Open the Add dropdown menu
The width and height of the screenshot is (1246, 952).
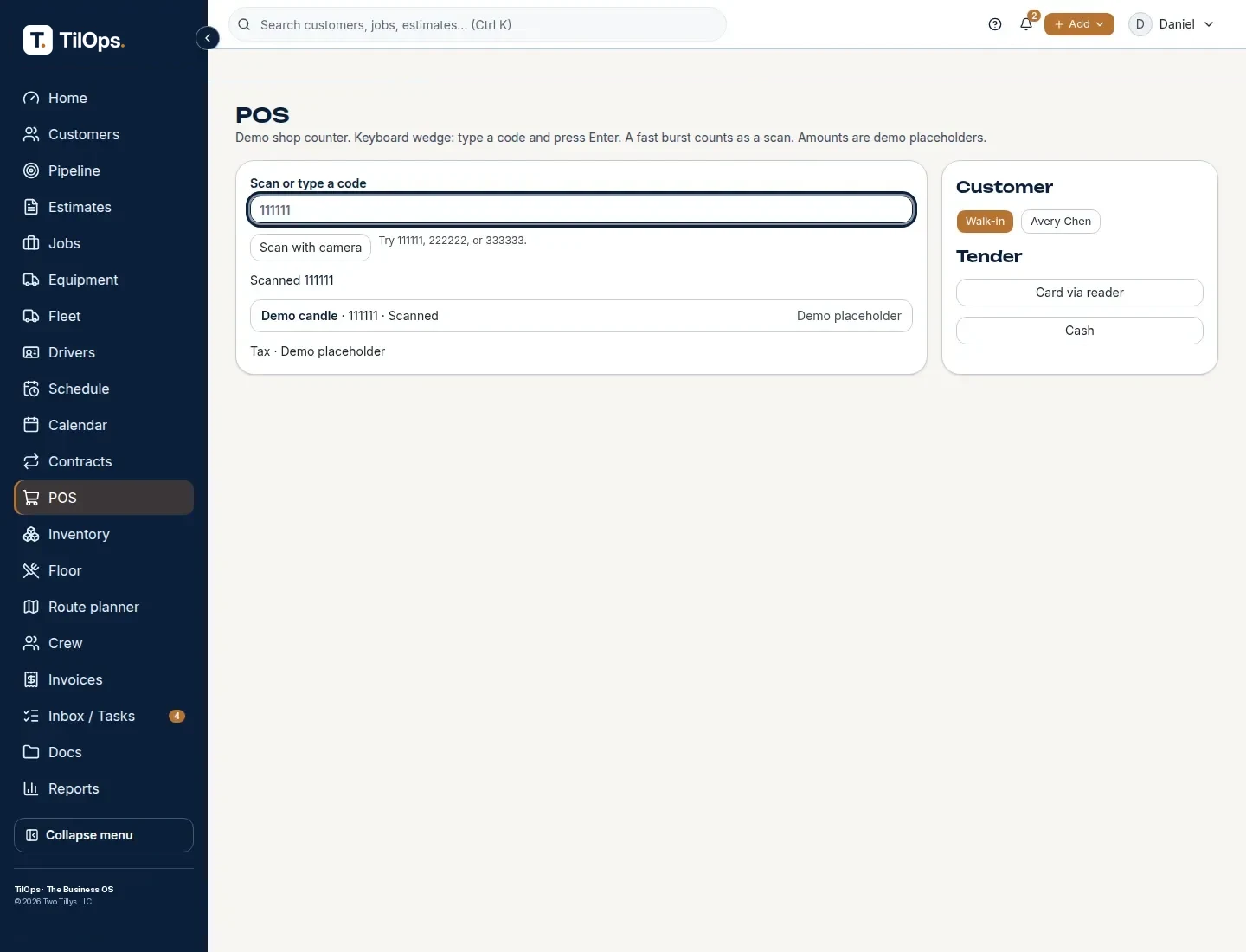pos(1079,24)
